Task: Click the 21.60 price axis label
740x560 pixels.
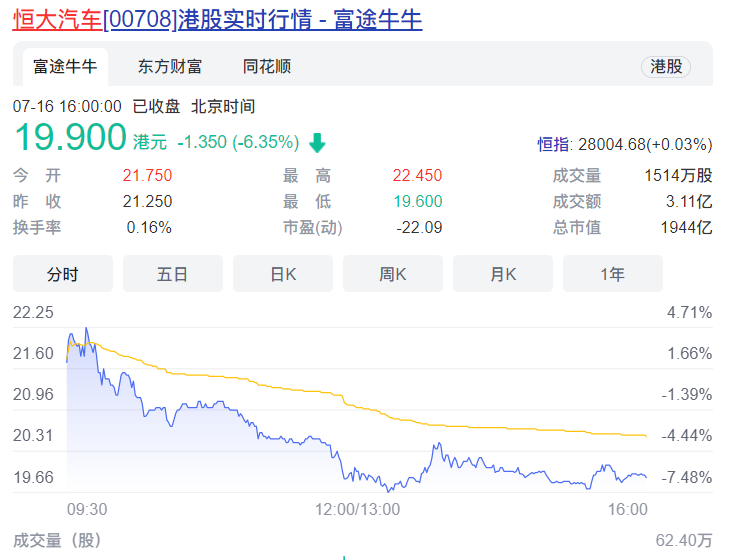Action: tap(33, 353)
